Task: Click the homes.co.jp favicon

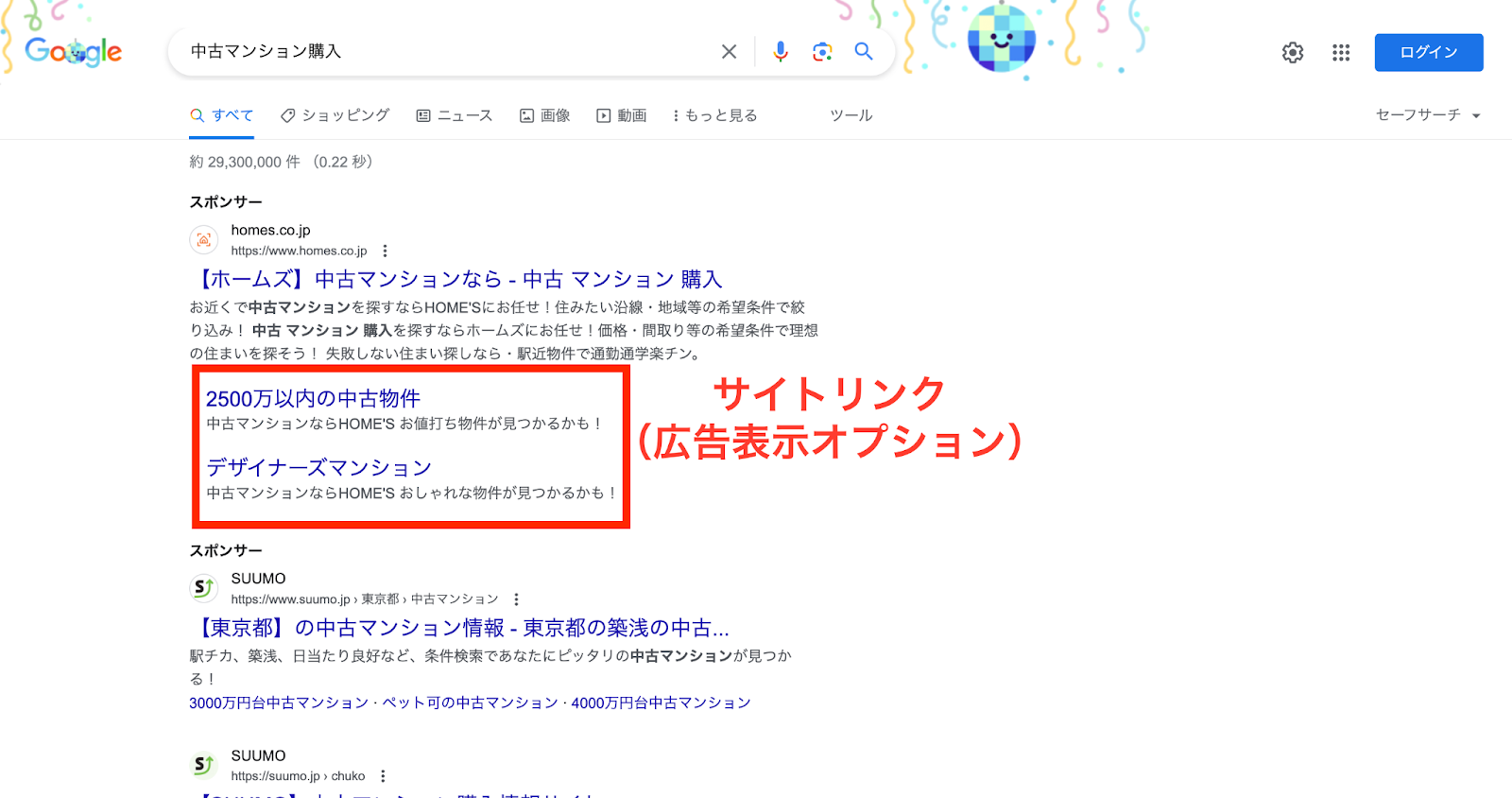Action: click(204, 240)
